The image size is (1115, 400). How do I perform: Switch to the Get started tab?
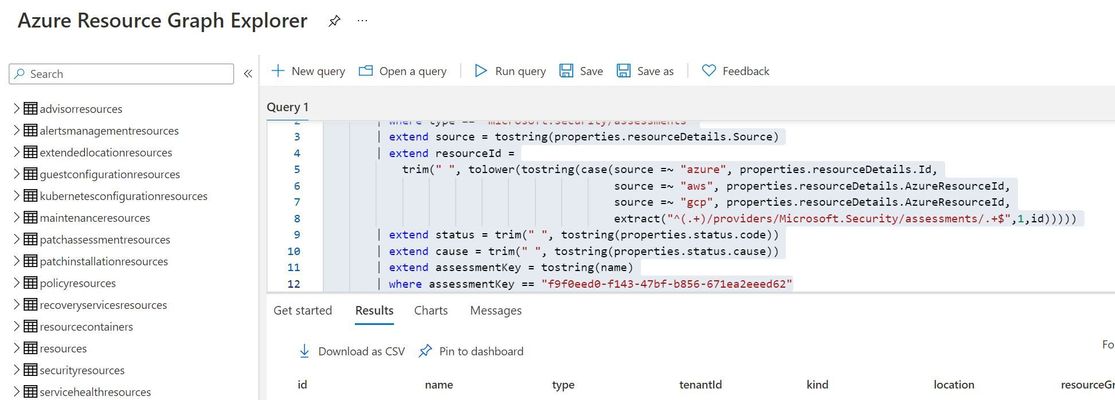(x=303, y=310)
